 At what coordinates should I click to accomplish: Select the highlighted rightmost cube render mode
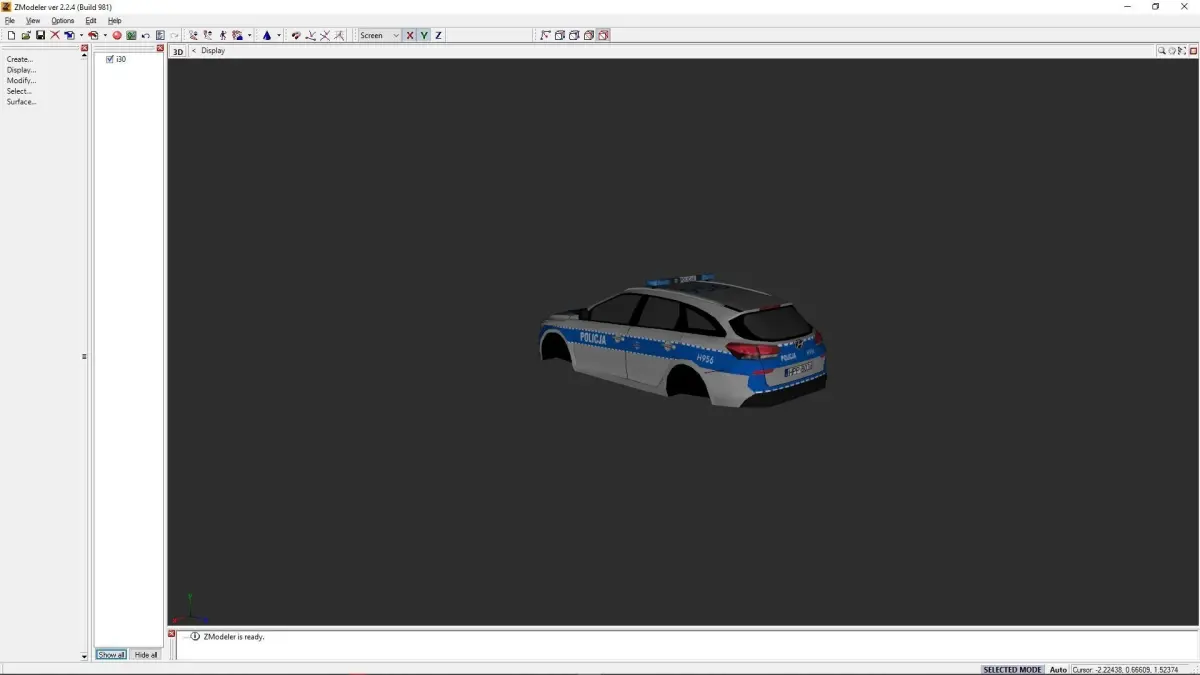coord(603,35)
